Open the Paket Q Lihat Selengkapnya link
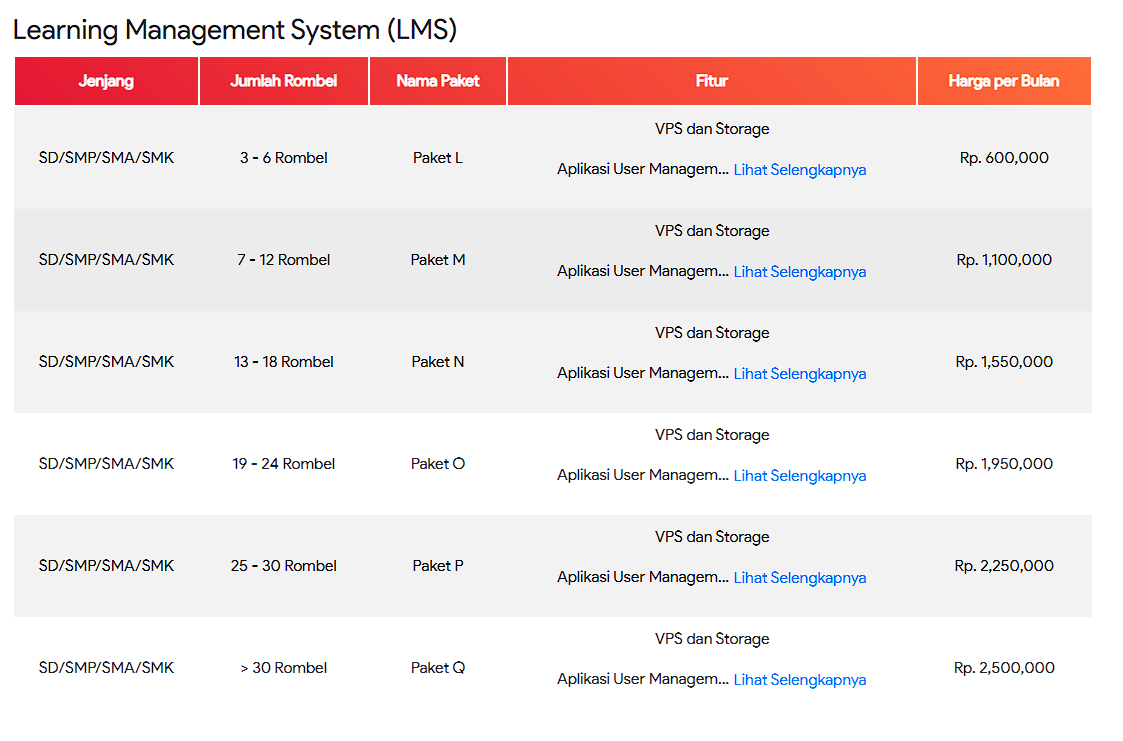 click(799, 679)
